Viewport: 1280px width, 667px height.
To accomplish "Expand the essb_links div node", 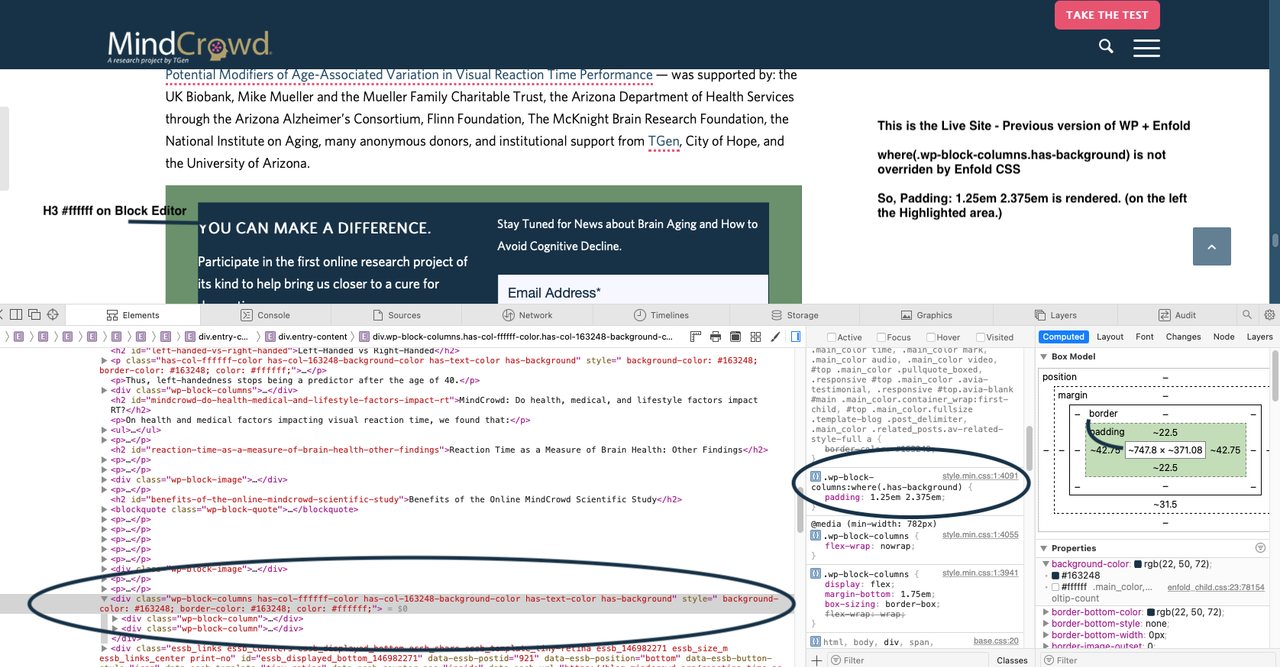I will tap(105, 648).
